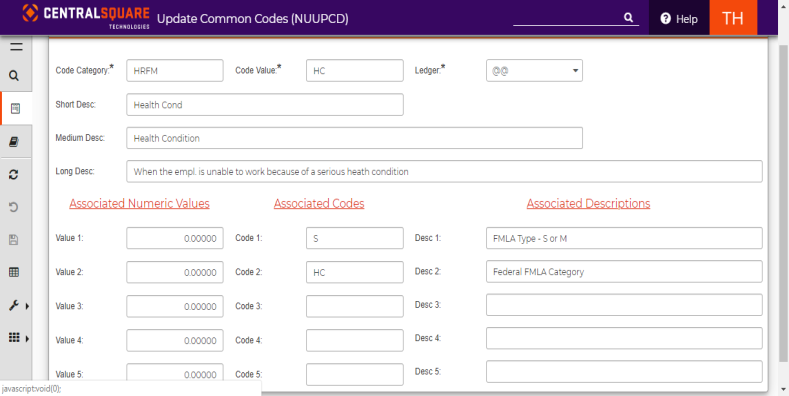The width and height of the screenshot is (789, 396).
Task: Click the vertical page scrollbar
Action: (x=783, y=201)
